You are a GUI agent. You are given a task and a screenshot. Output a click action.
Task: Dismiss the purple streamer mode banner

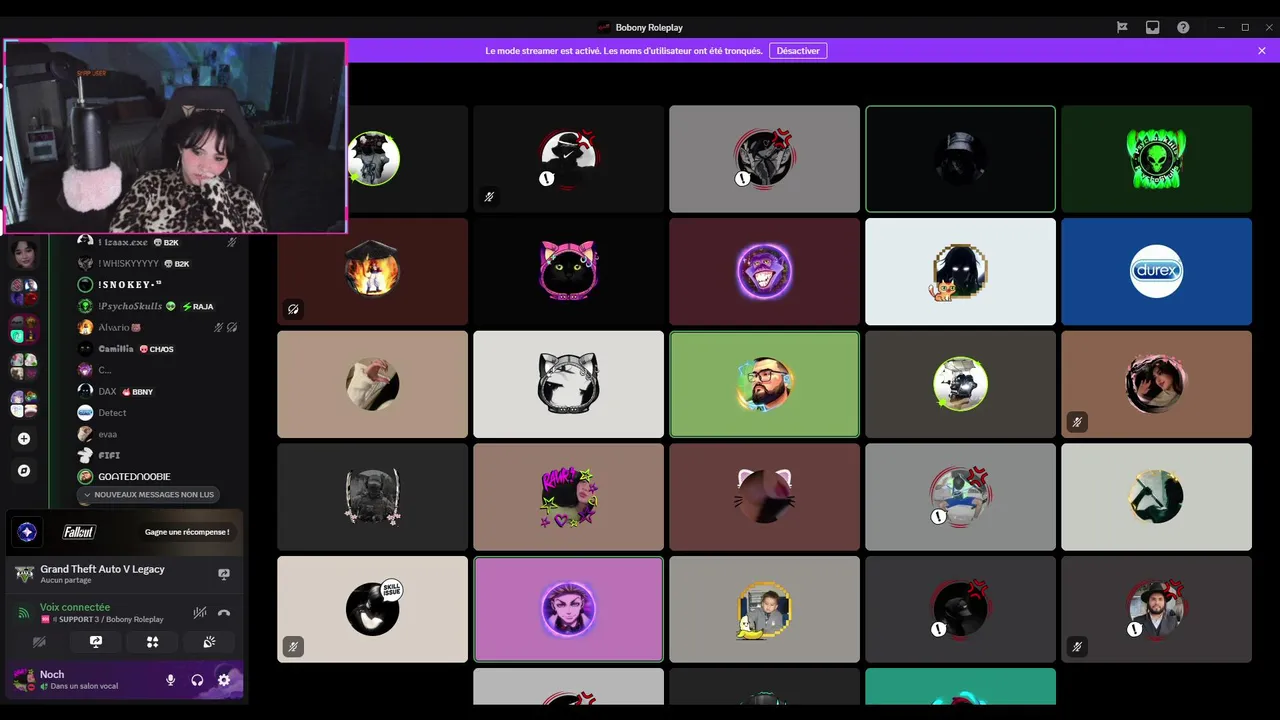pyautogui.click(x=1262, y=50)
